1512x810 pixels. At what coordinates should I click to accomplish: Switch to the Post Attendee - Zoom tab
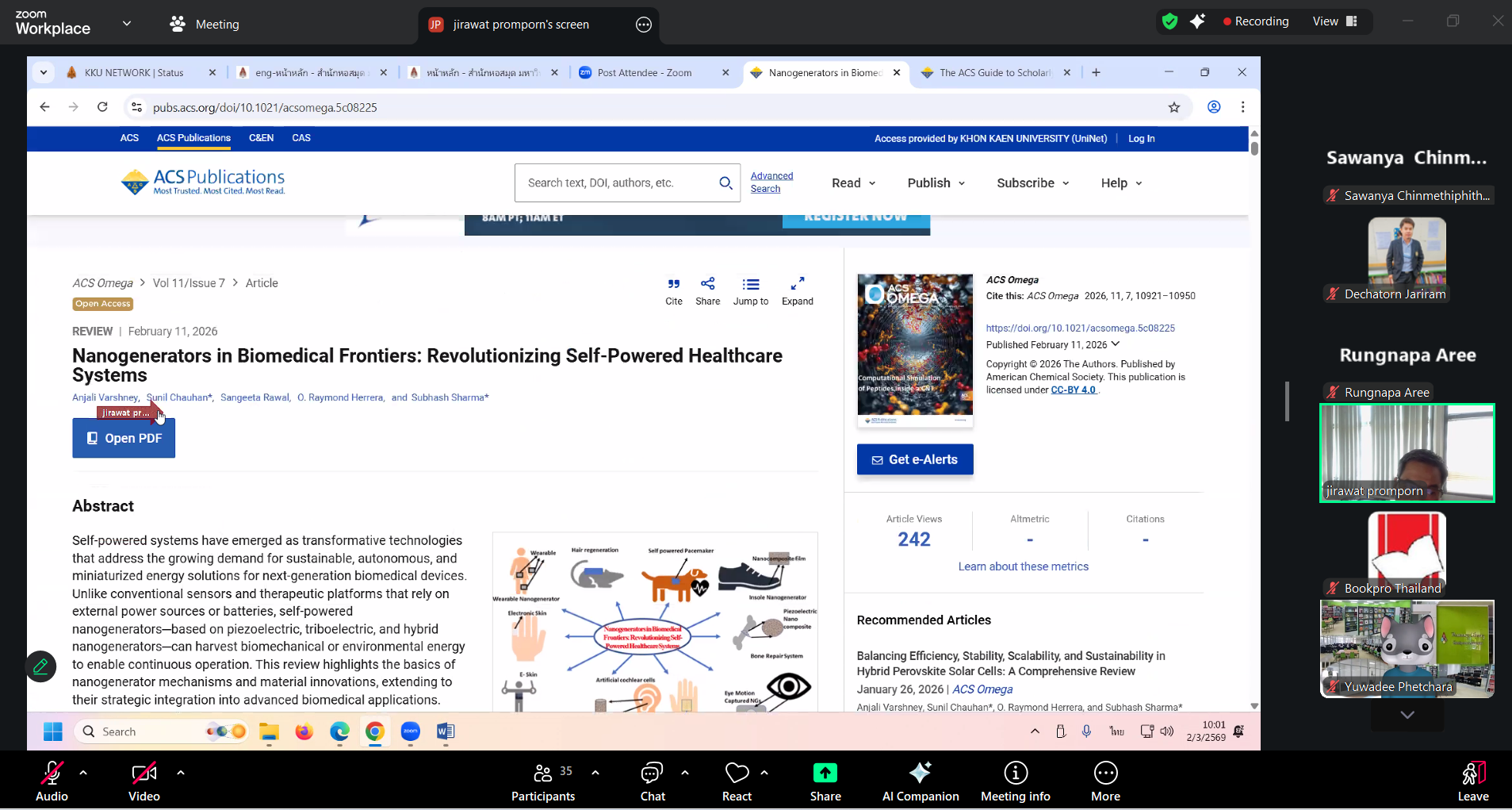pos(644,73)
